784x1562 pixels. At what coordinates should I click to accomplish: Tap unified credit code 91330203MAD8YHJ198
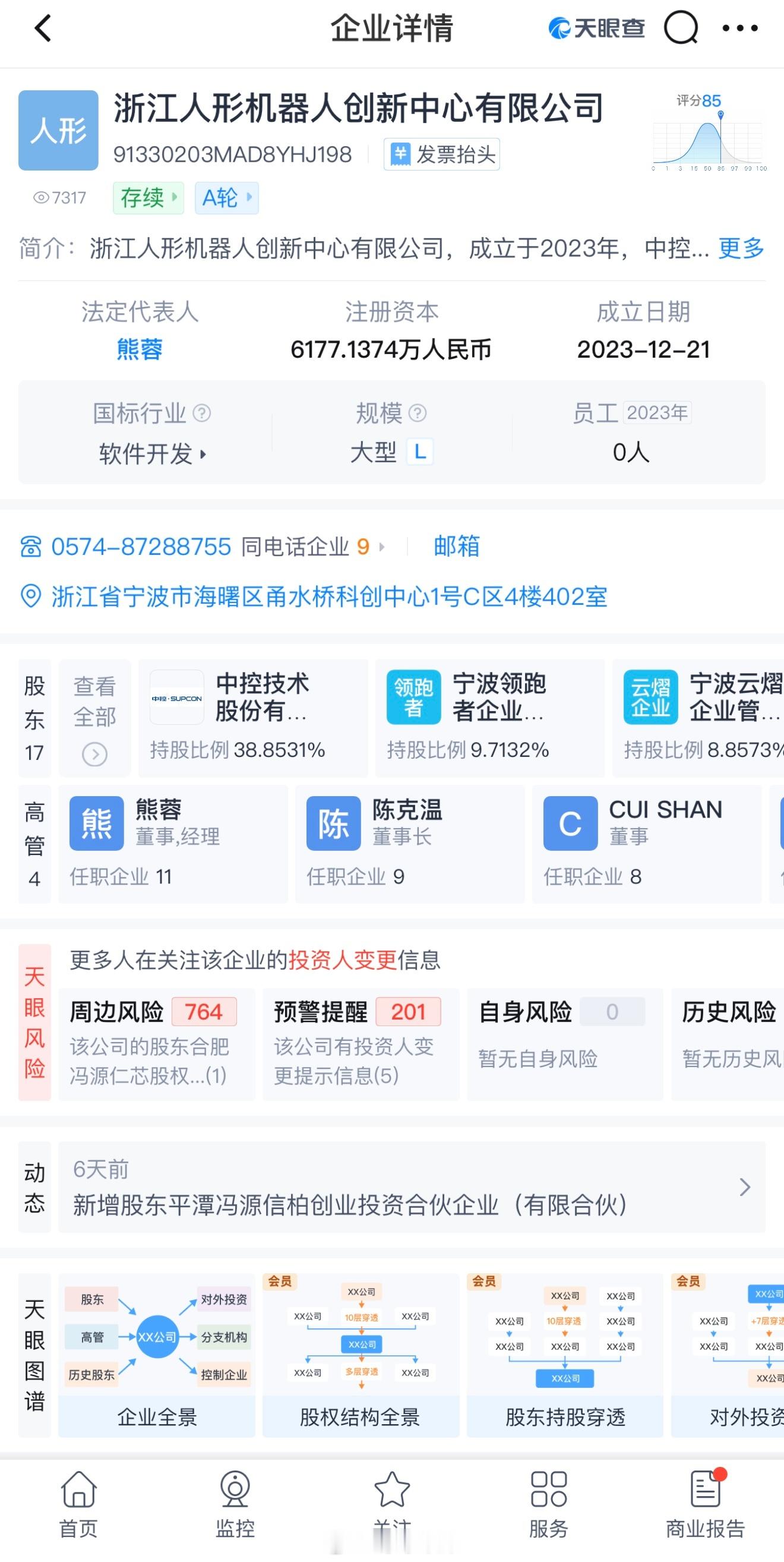[232, 154]
